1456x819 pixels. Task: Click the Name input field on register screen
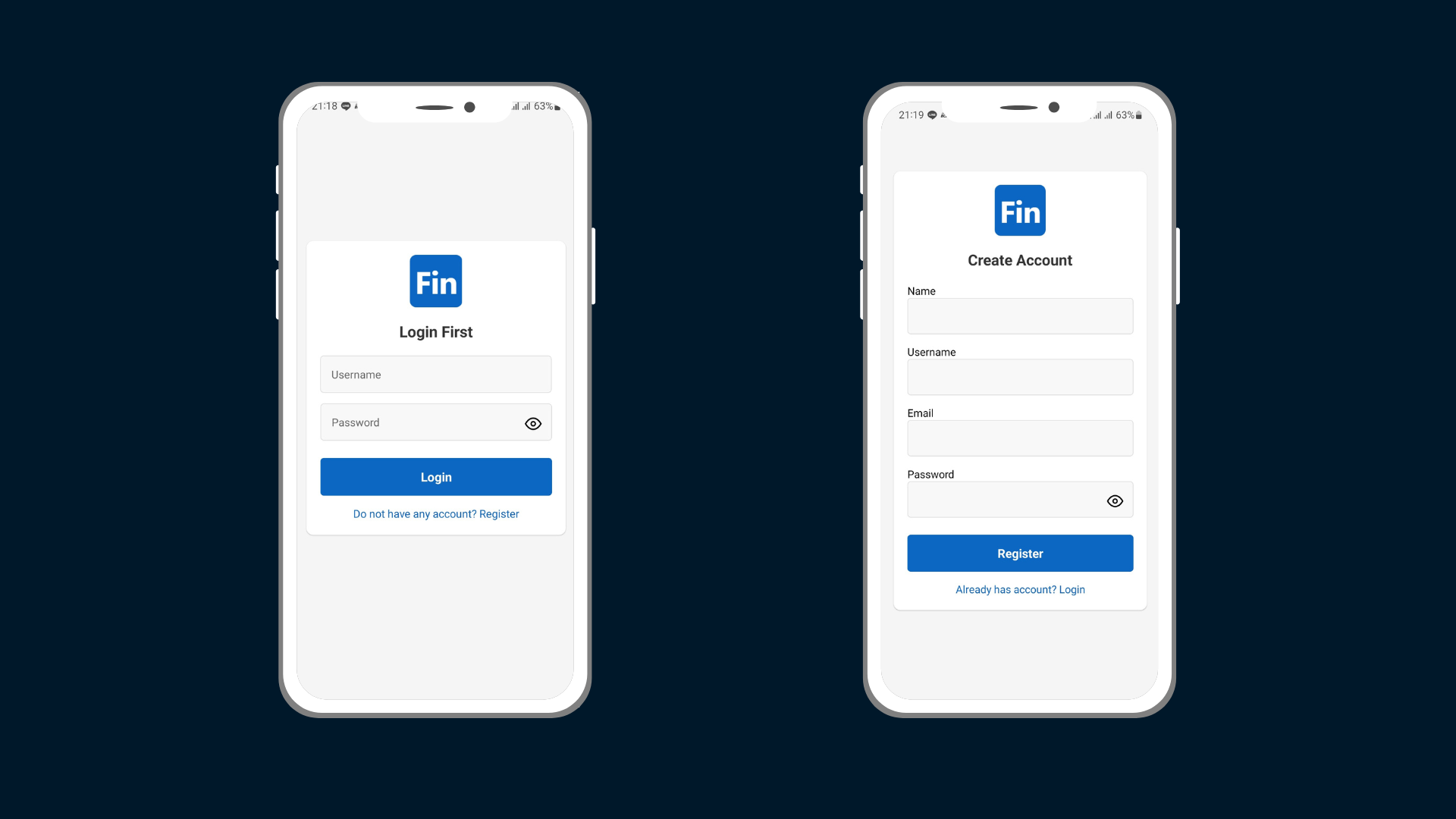tap(1020, 316)
